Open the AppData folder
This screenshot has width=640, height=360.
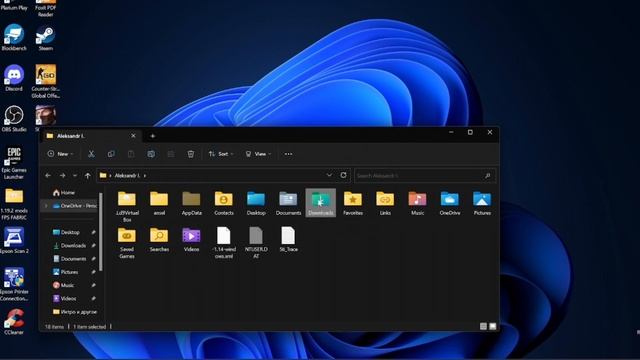pos(191,203)
